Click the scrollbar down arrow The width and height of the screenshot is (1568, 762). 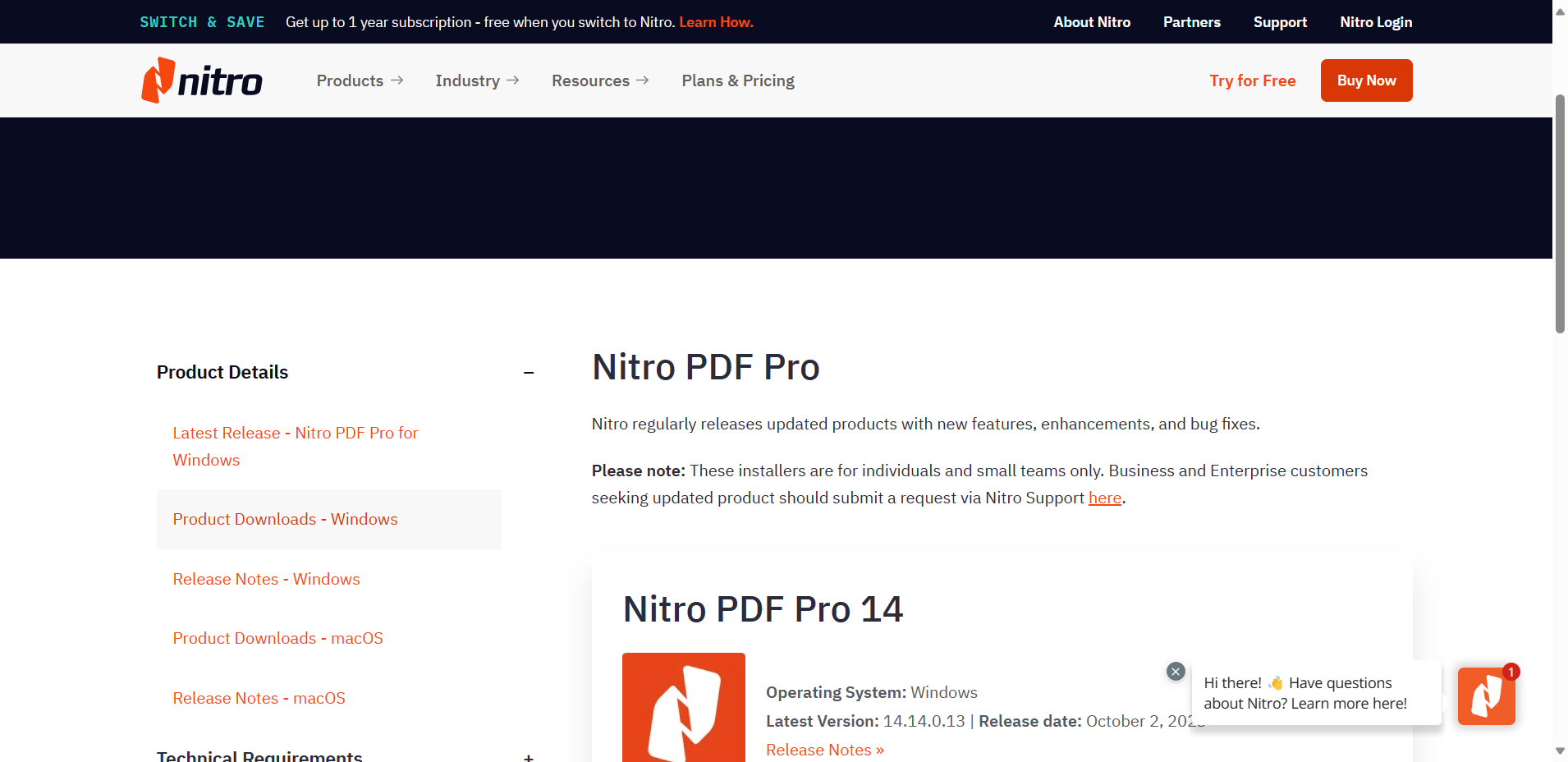[x=1560, y=751]
